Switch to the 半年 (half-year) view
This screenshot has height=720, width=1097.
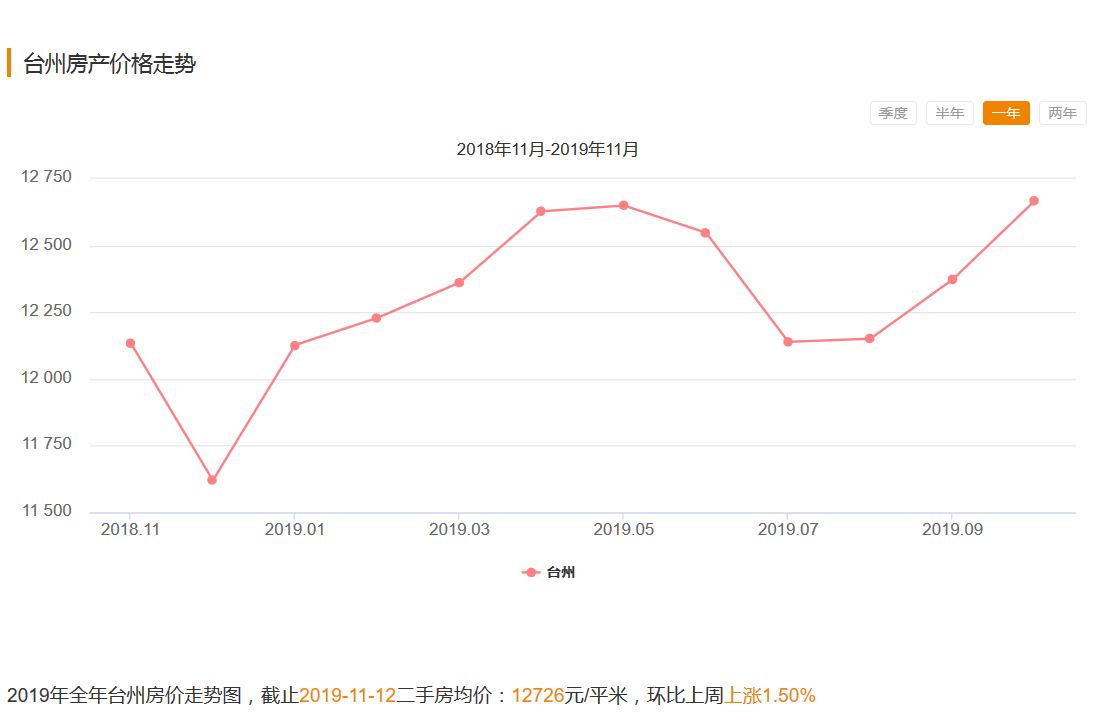pyautogui.click(x=949, y=113)
